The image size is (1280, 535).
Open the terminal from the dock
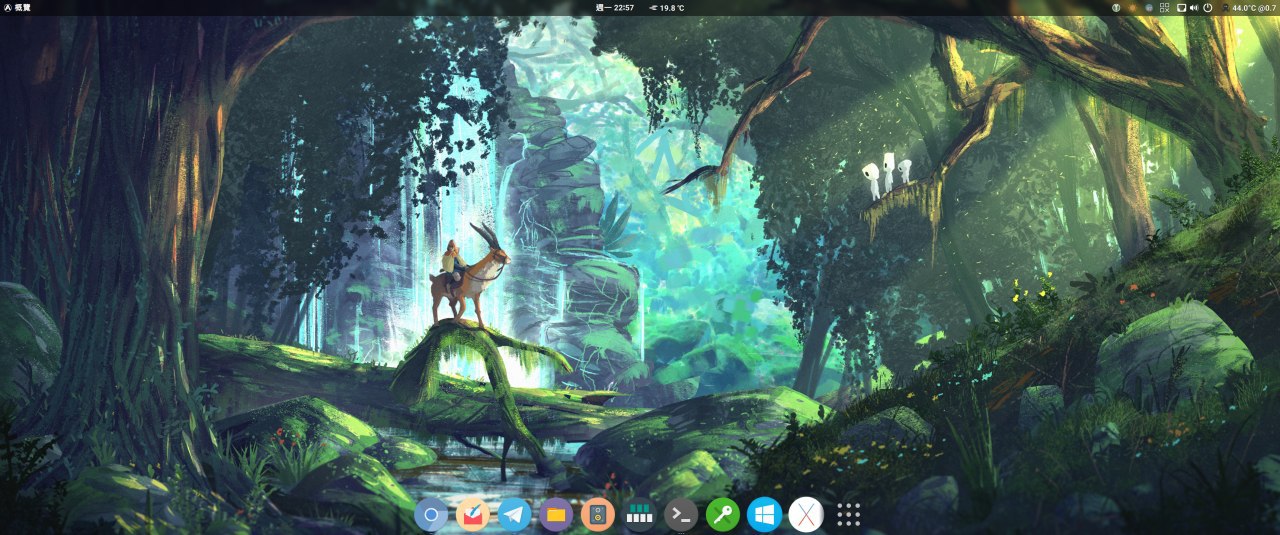[x=681, y=515]
